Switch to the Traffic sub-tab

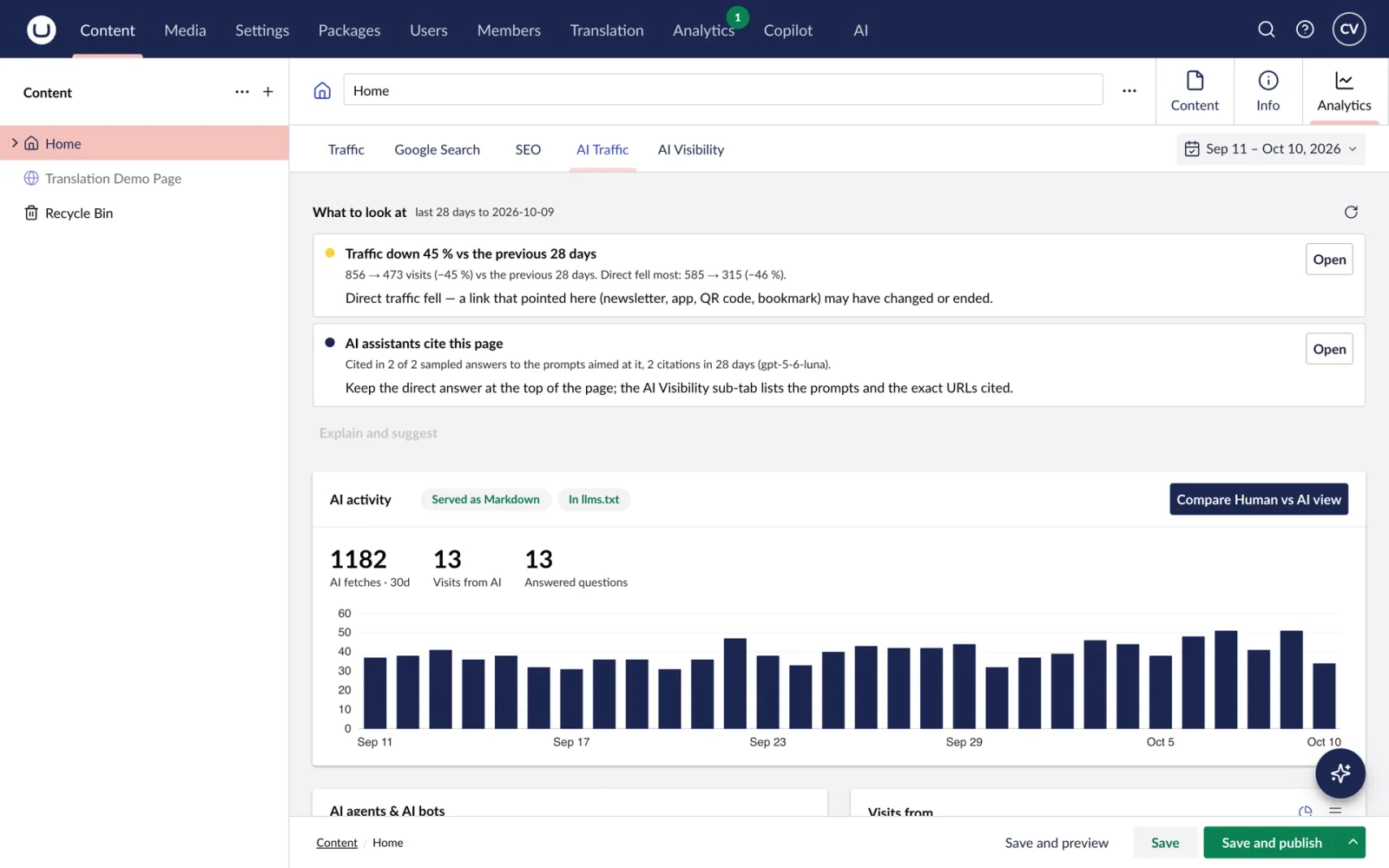click(346, 149)
